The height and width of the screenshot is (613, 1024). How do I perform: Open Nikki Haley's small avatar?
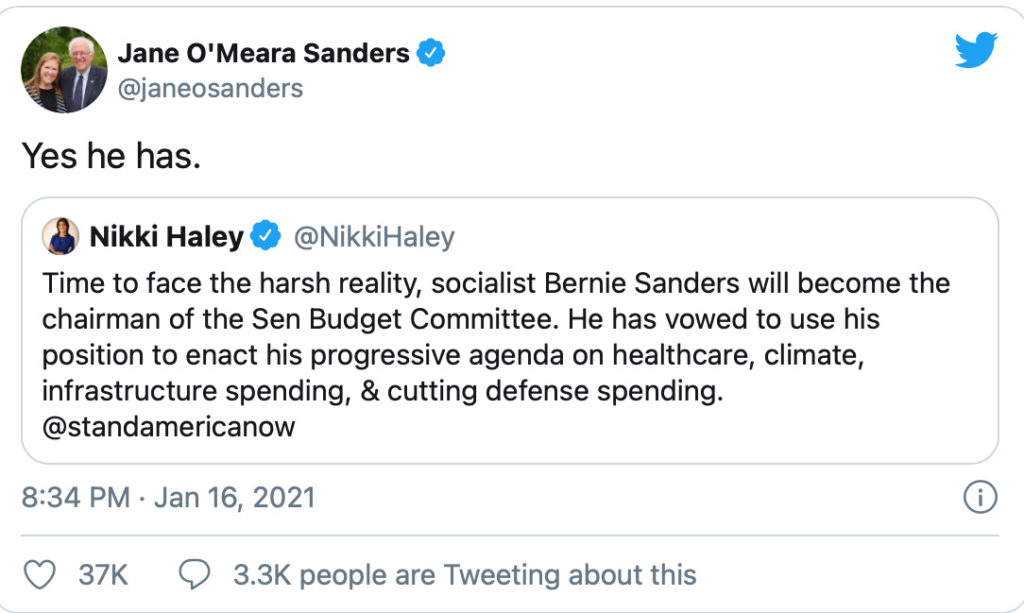[x=60, y=236]
